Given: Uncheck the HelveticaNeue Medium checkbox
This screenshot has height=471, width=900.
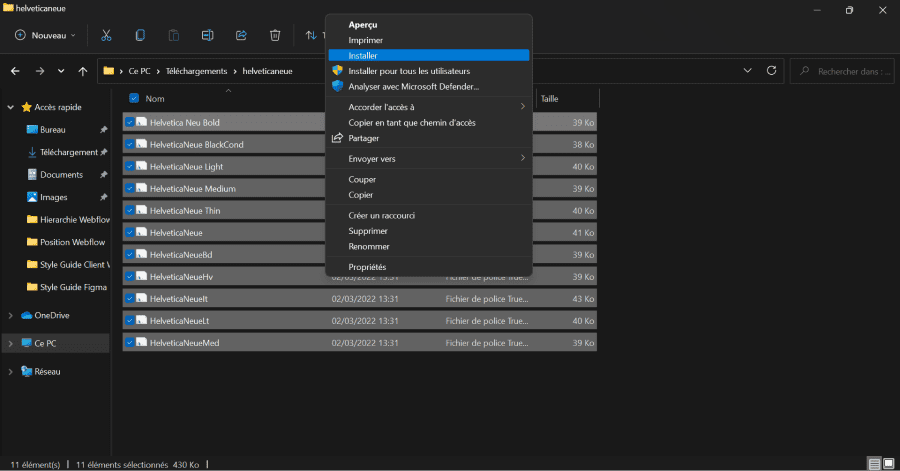Looking at the screenshot, I should 130,188.
